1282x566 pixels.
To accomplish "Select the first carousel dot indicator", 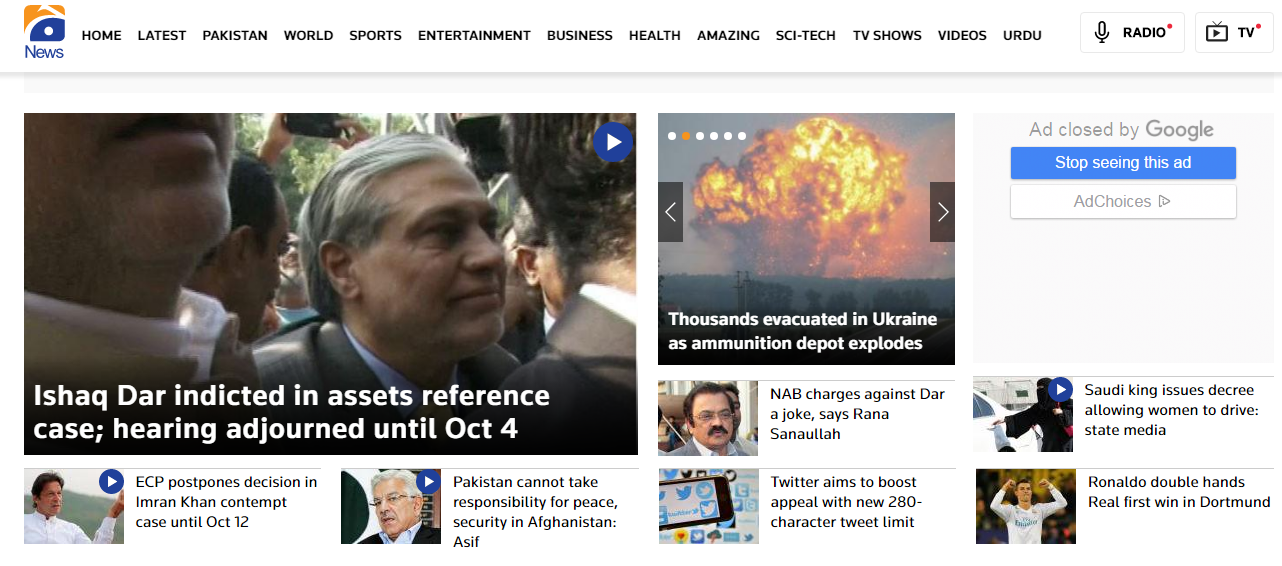I will pyautogui.click(x=672, y=136).
